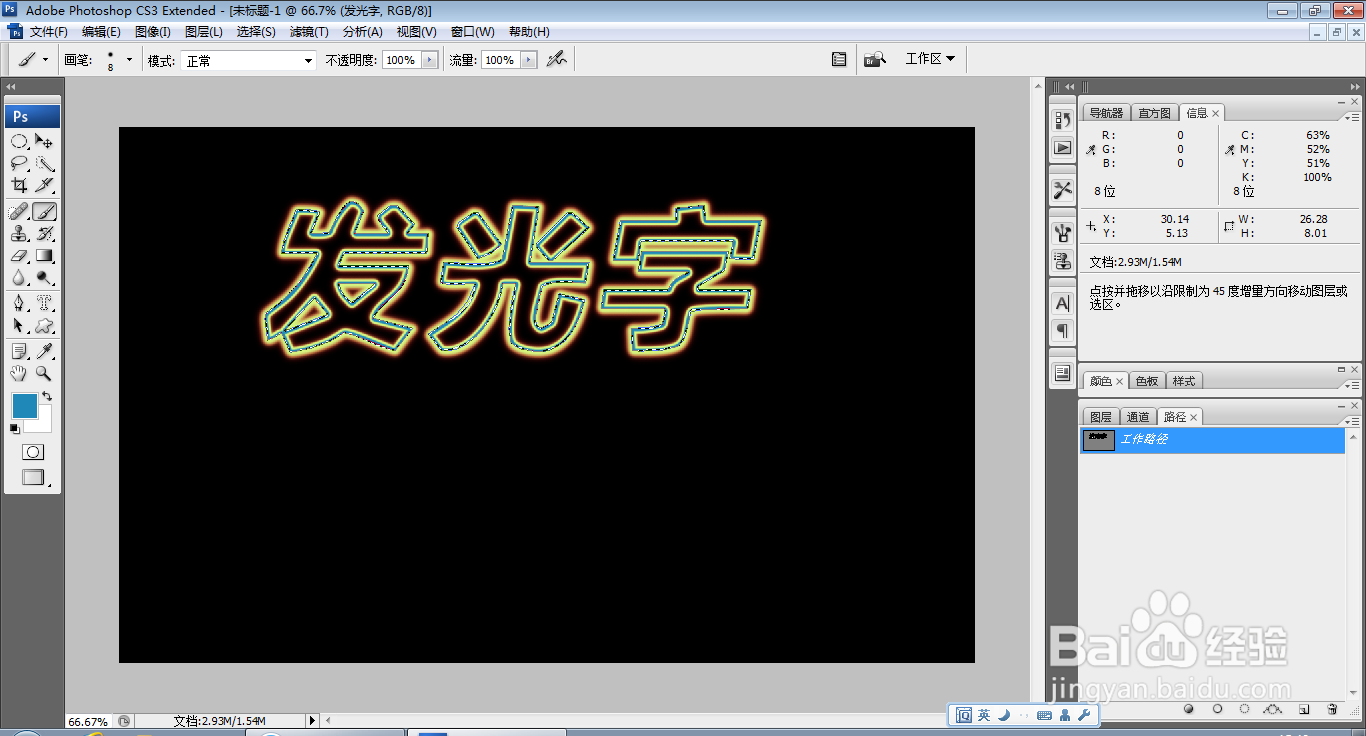The height and width of the screenshot is (736, 1366).
Task: Select the Brush tool in toolbox
Action: point(44,212)
